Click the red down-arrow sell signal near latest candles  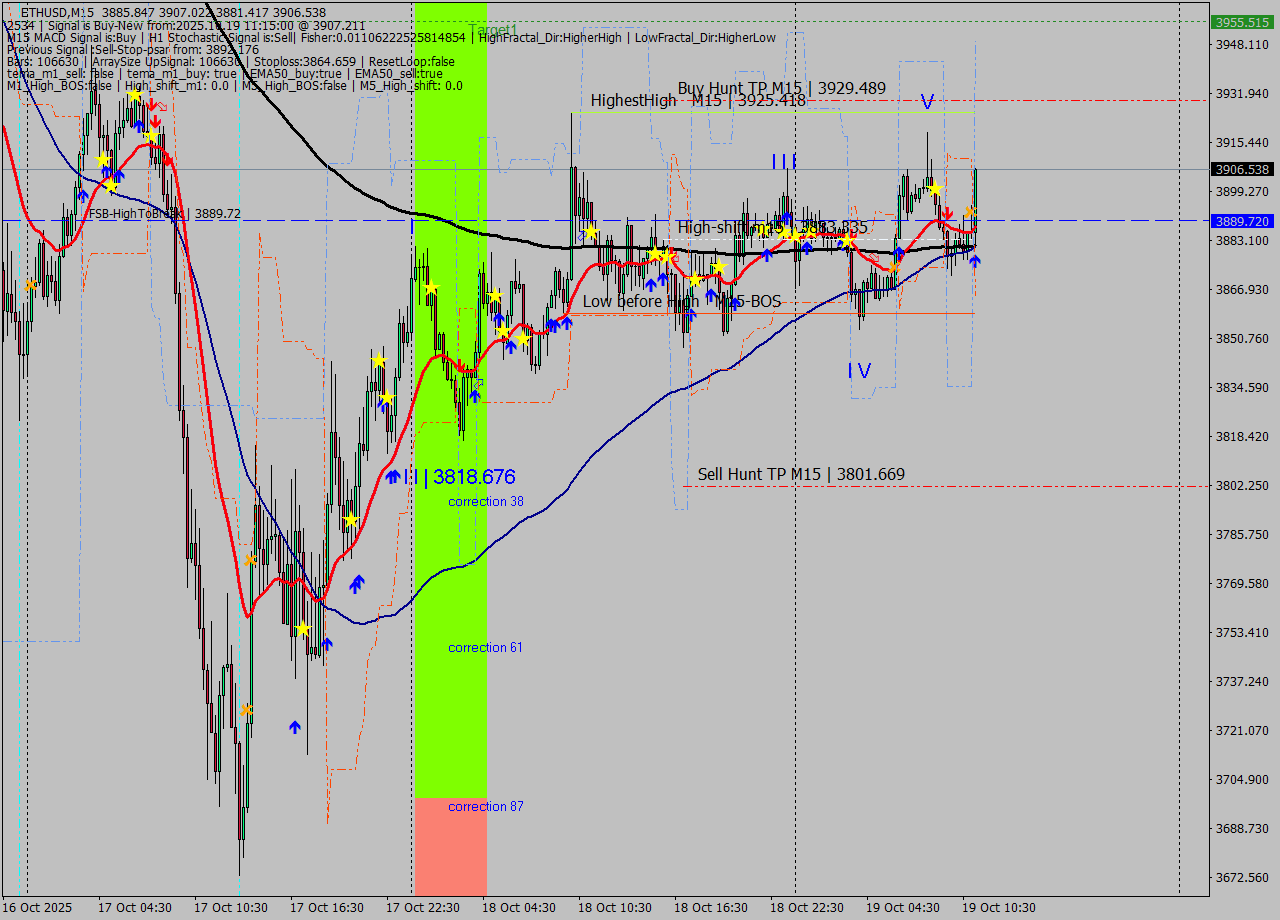coord(946,213)
